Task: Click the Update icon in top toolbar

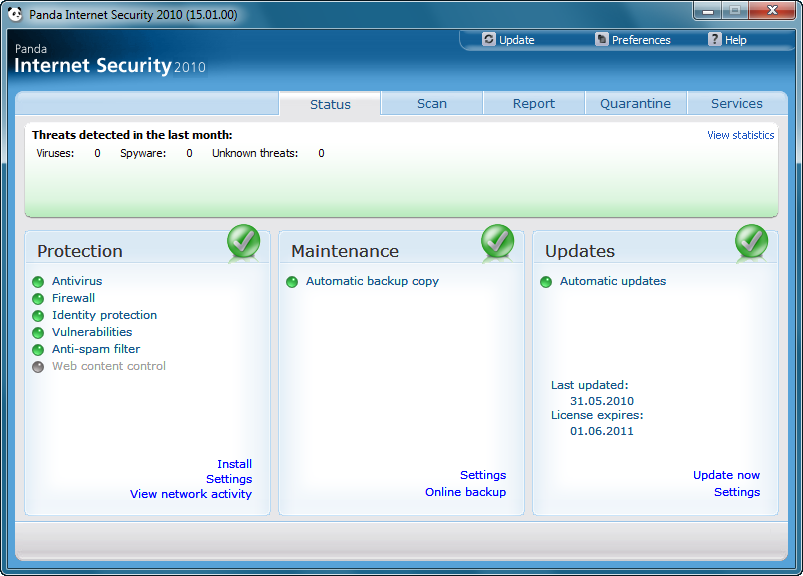Action: pyautogui.click(x=488, y=40)
